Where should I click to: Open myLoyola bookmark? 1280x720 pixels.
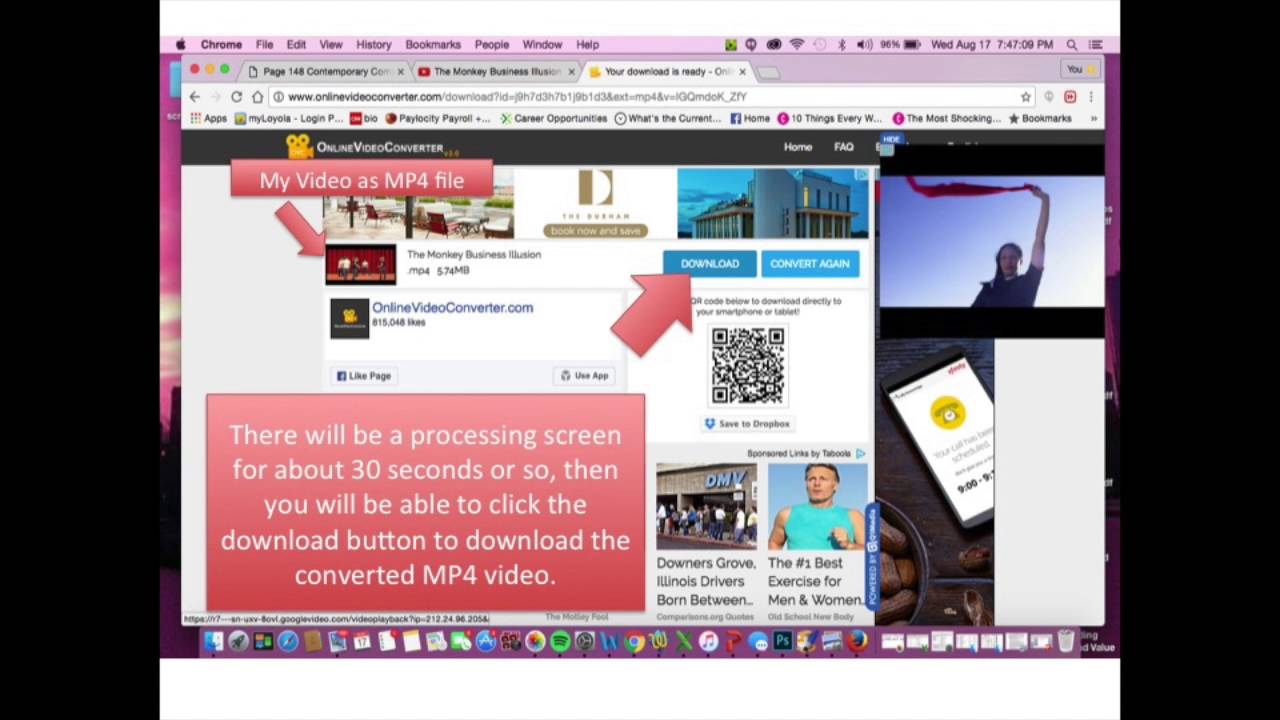point(289,118)
